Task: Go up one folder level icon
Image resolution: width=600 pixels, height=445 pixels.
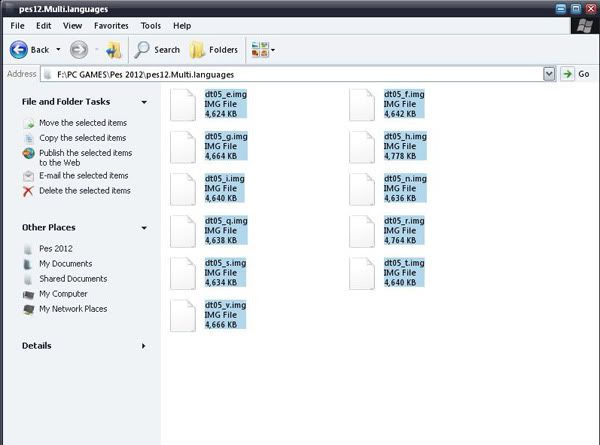Action: [114, 50]
